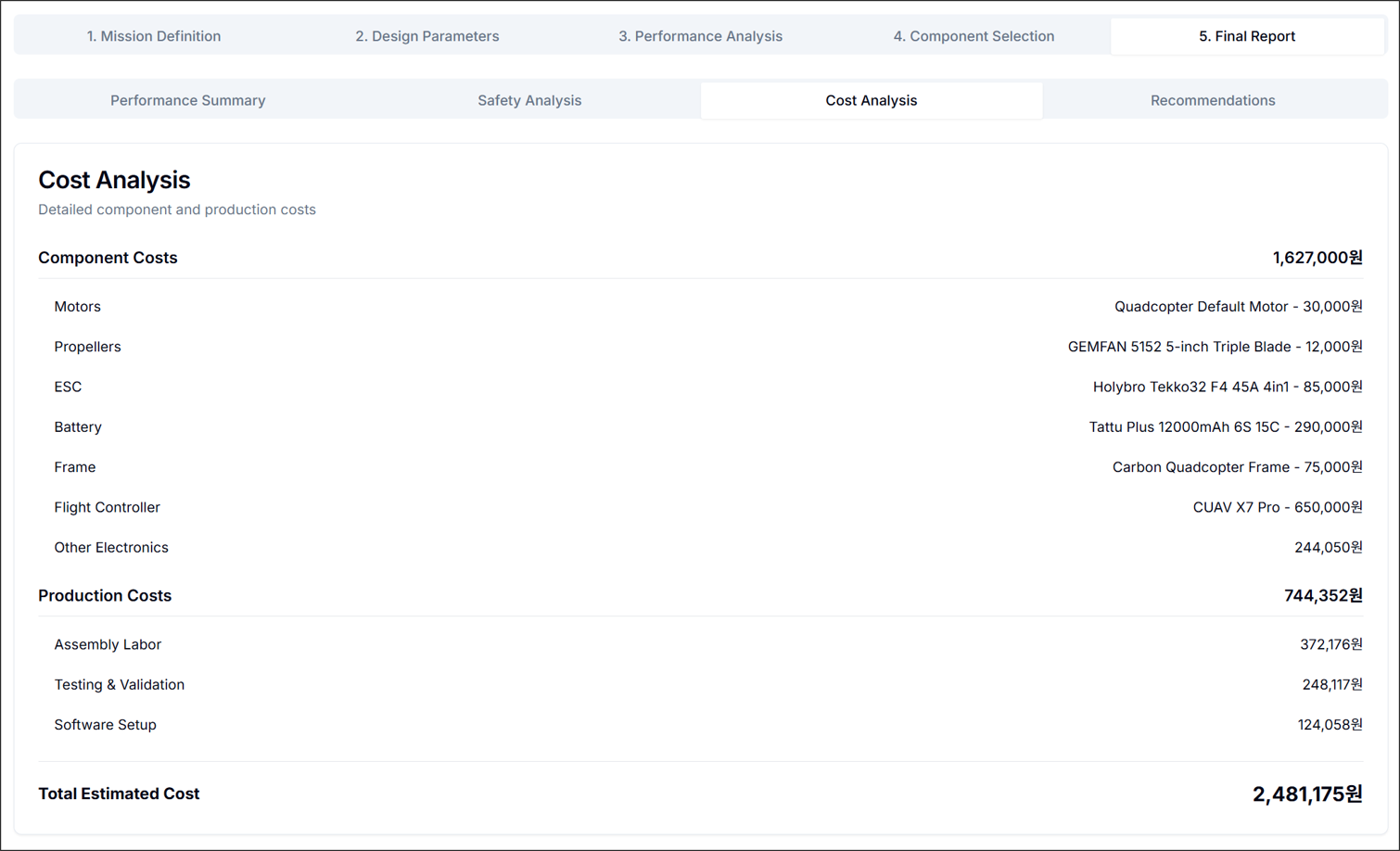The width and height of the screenshot is (1400, 851).
Task: Select the Final Report step tab
Action: point(1246,36)
